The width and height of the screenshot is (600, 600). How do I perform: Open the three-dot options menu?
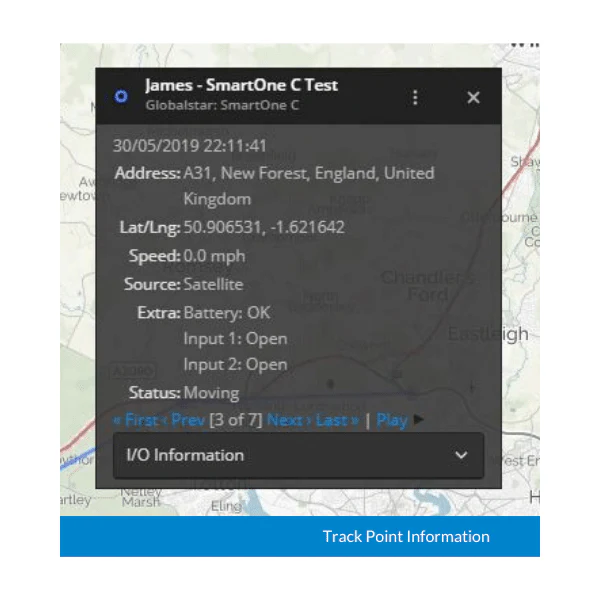[416, 98]
